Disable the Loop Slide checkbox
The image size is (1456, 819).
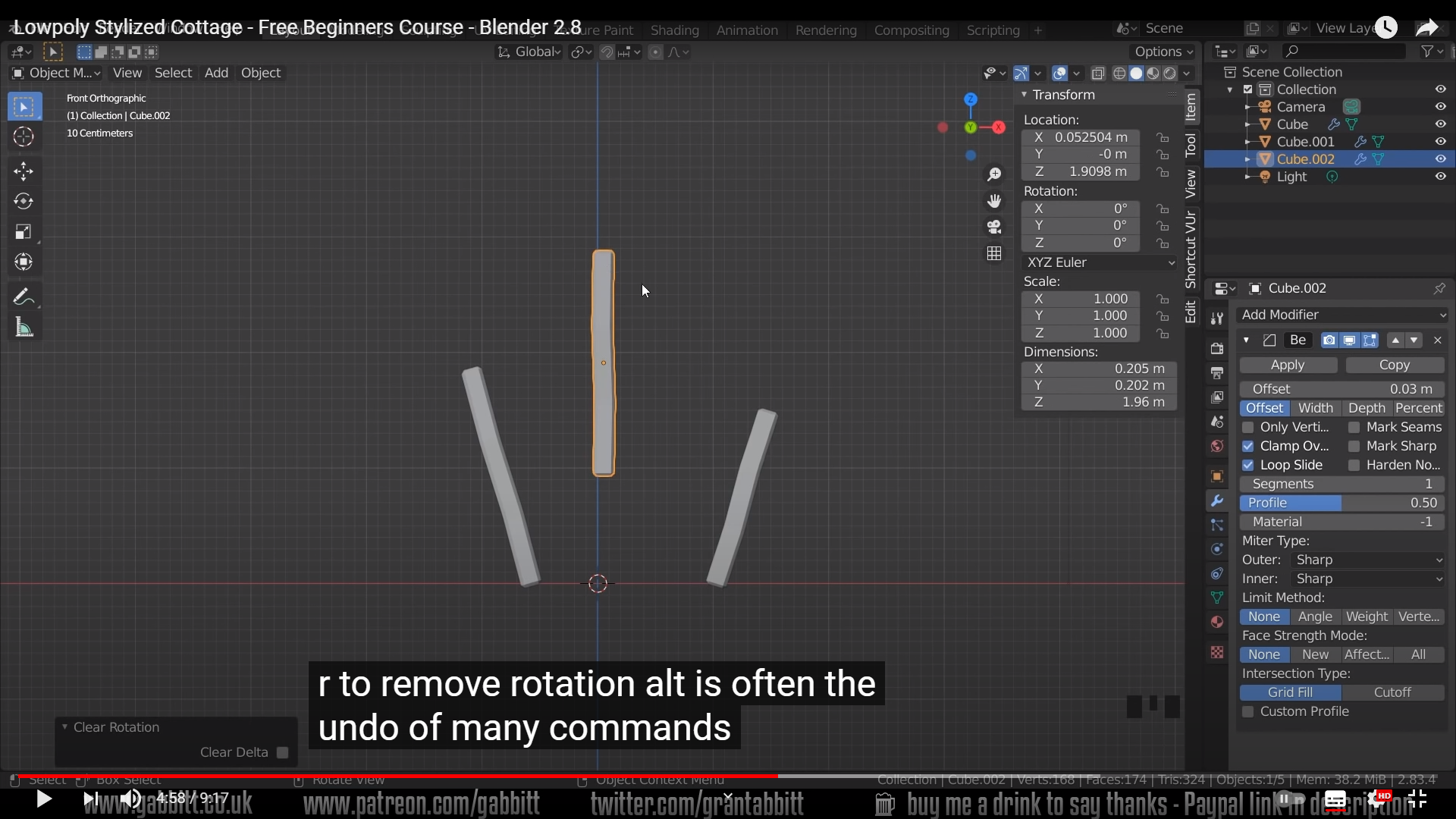(1248, 466)
